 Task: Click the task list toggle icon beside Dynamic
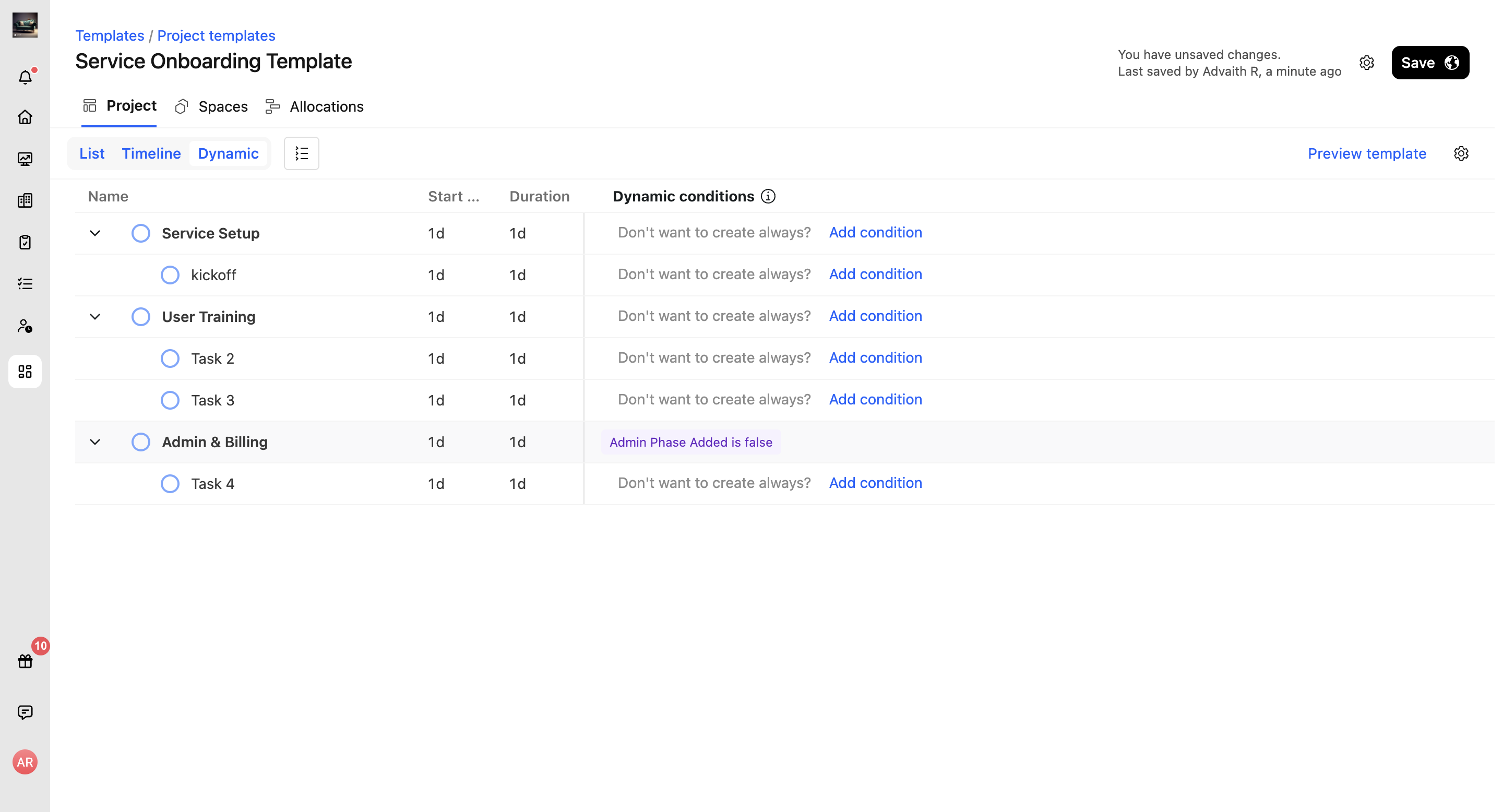301,153
